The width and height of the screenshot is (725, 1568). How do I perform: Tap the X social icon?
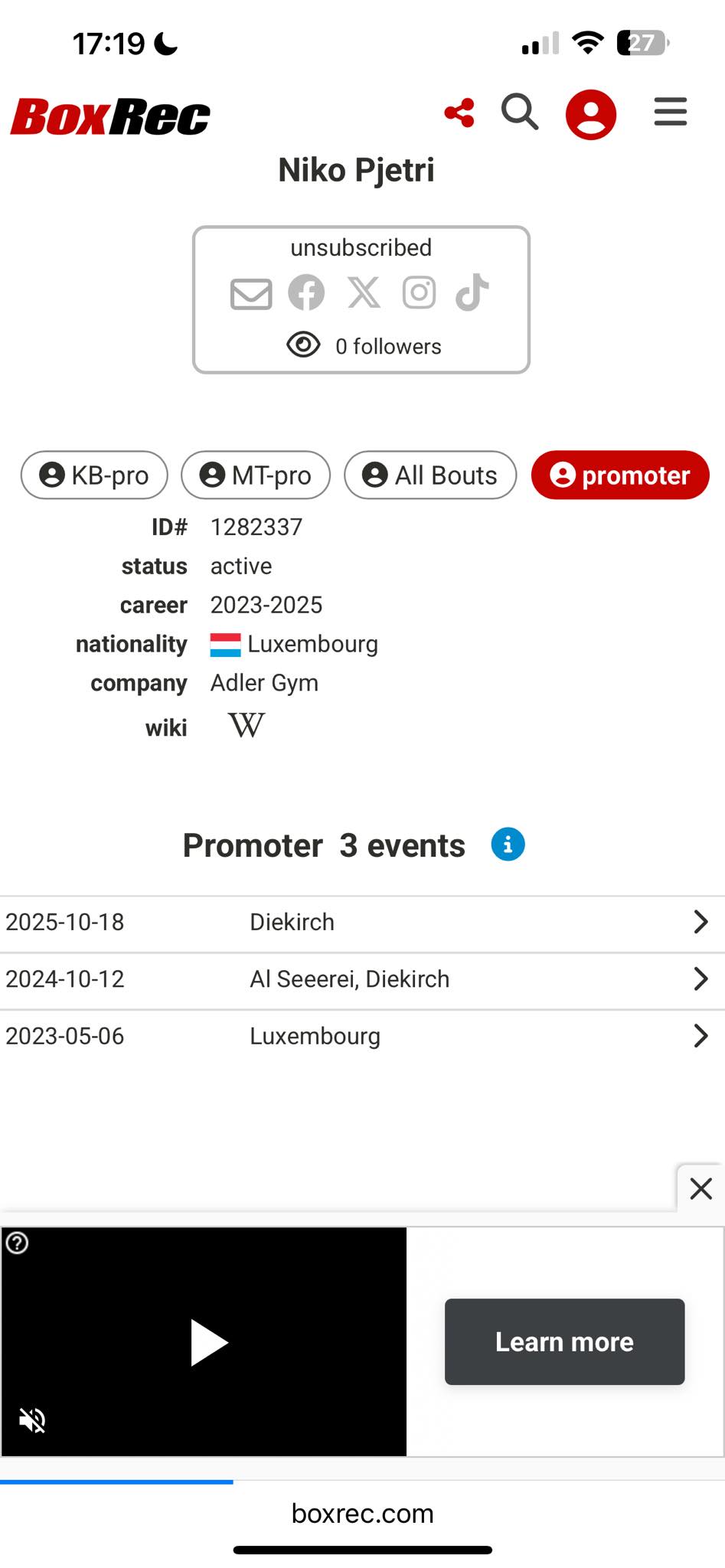pyautogui.click(x=364, y=292)
